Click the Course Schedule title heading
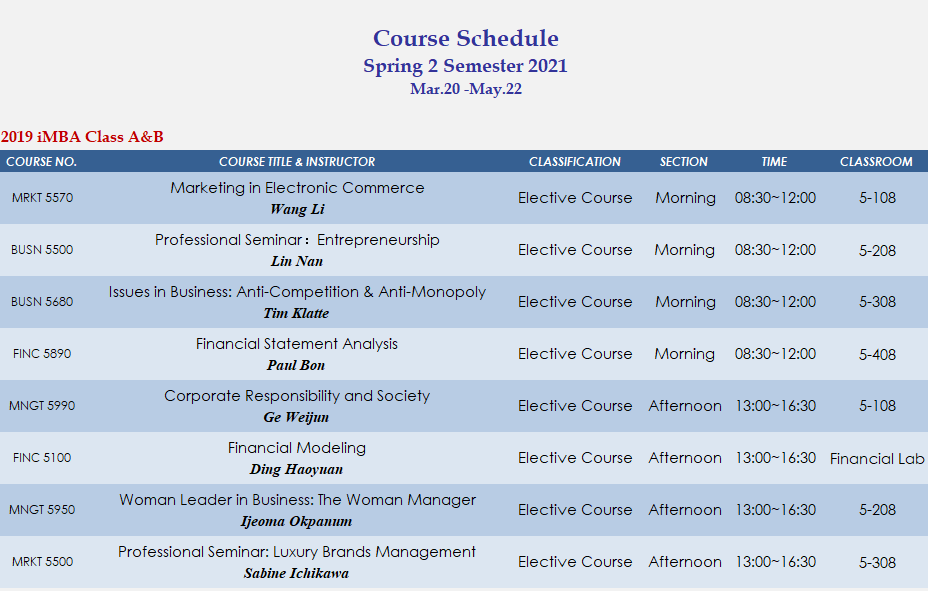Viewport: 928px width, 591px height. point(466,38)
